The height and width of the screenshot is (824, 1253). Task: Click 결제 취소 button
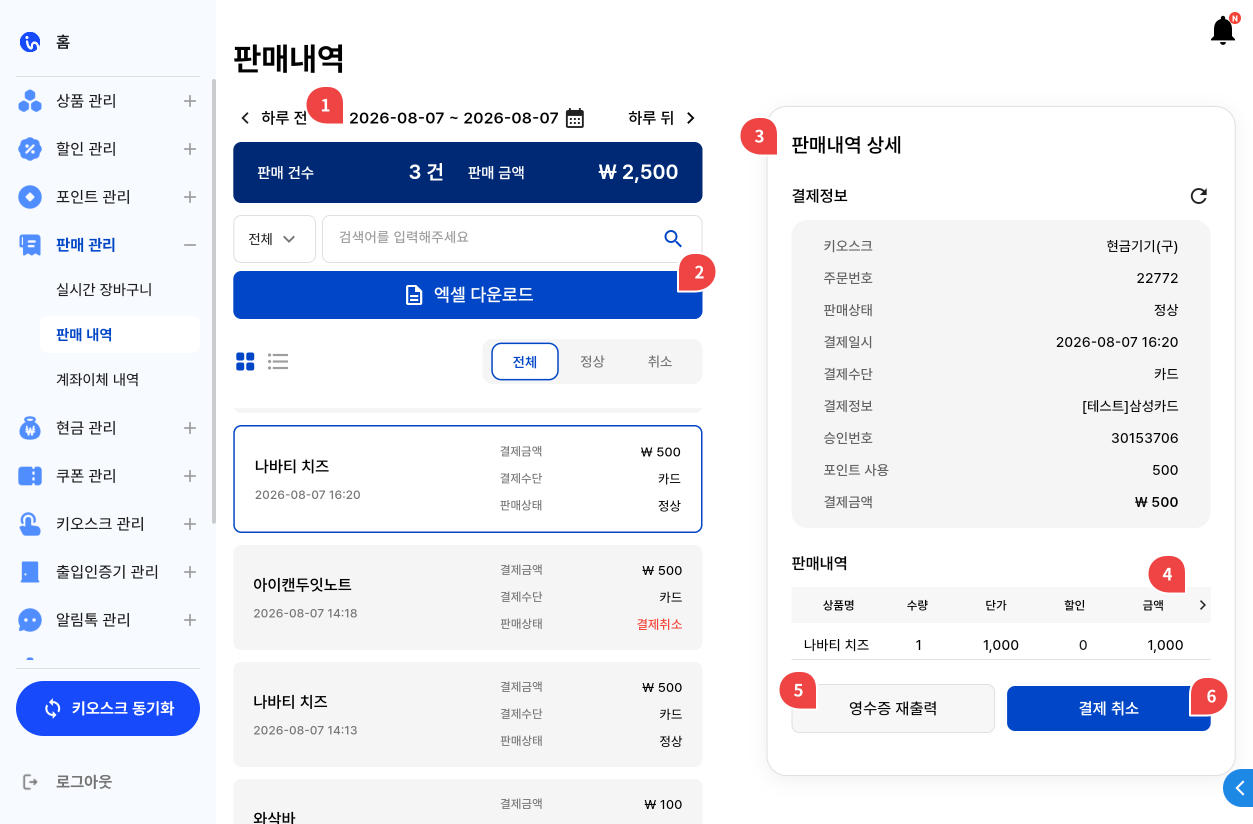[1108, 708]
